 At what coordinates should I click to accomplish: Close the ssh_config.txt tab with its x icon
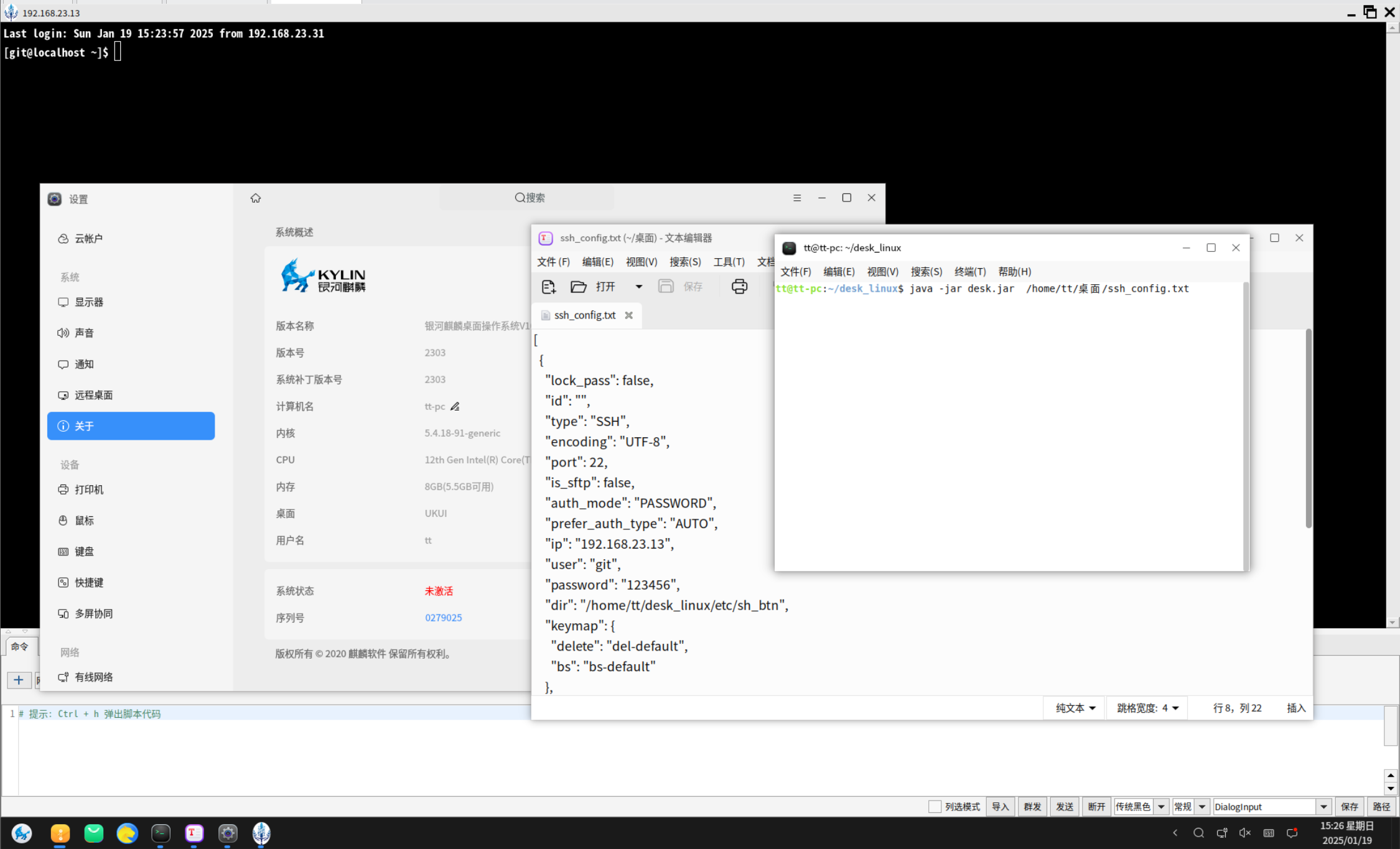(629, 315)
